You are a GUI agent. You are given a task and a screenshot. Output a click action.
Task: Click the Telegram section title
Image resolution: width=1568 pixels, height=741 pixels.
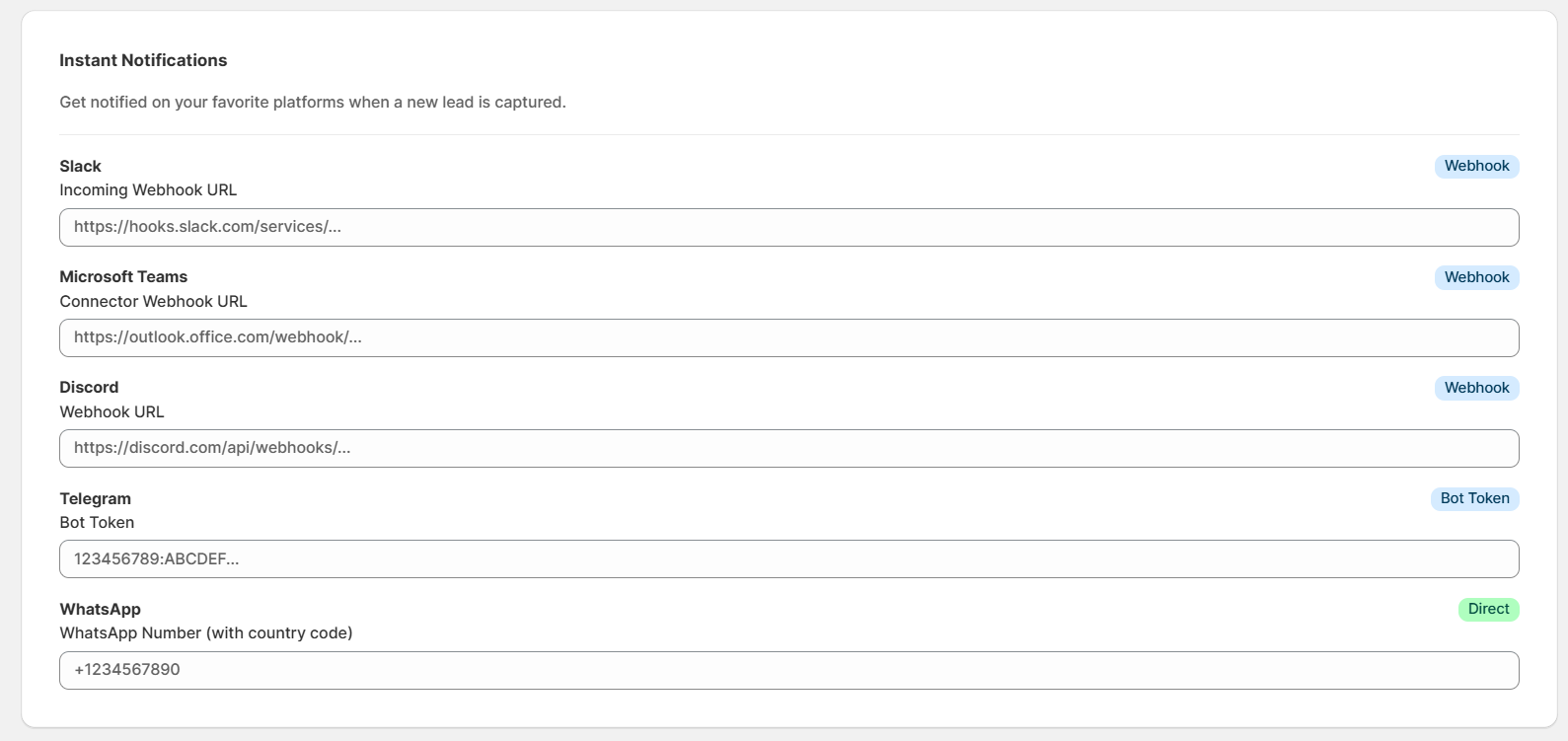(95, 498)
